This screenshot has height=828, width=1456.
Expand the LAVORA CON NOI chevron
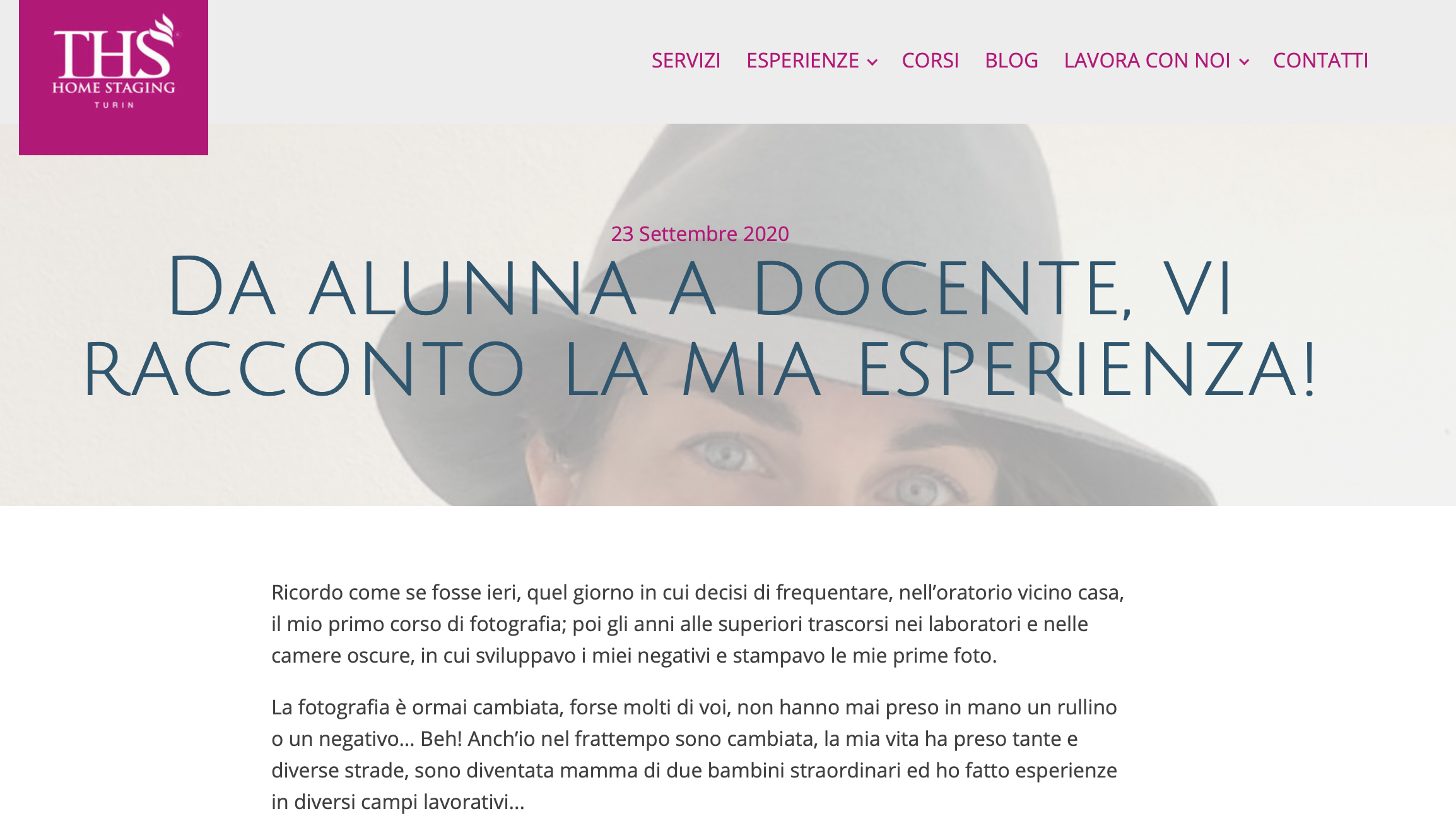[x=1244, y=62]
